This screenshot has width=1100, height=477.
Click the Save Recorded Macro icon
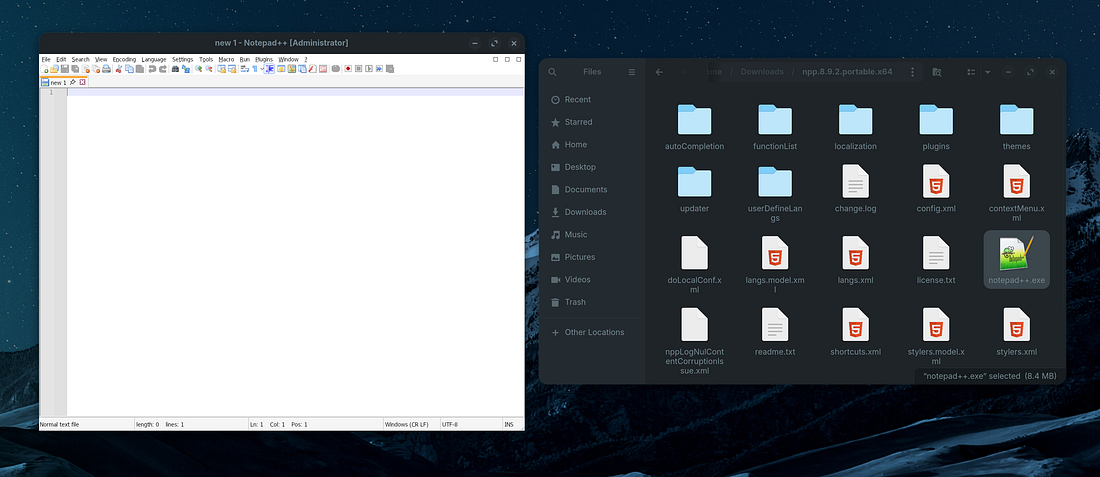[x=389, y=69]
